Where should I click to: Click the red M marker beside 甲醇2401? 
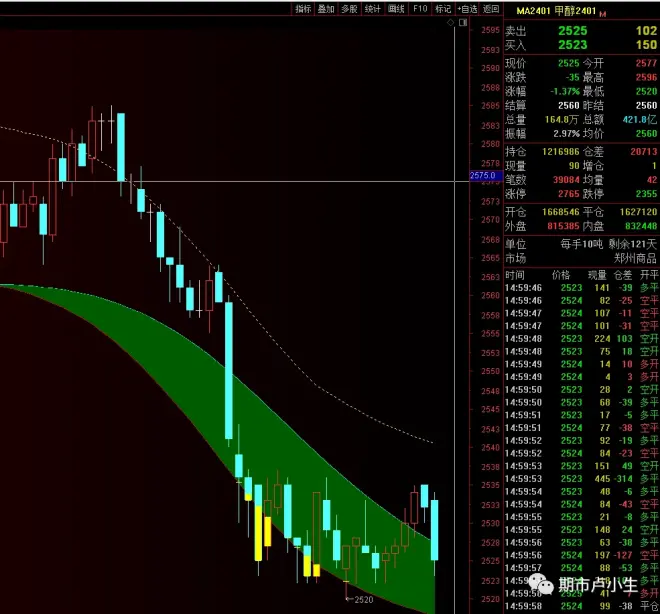tap(604, 12)
